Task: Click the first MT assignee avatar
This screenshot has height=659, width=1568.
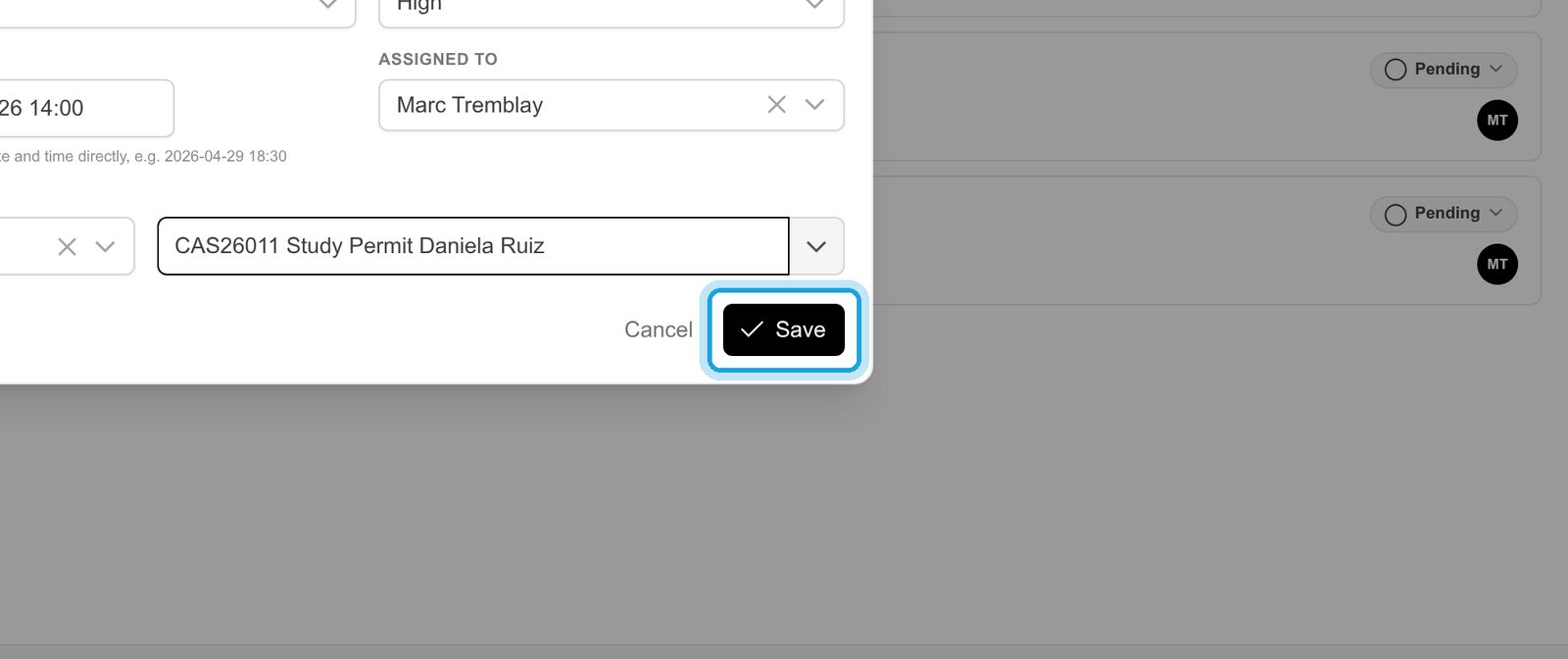Action: (x=1497, y=121)
